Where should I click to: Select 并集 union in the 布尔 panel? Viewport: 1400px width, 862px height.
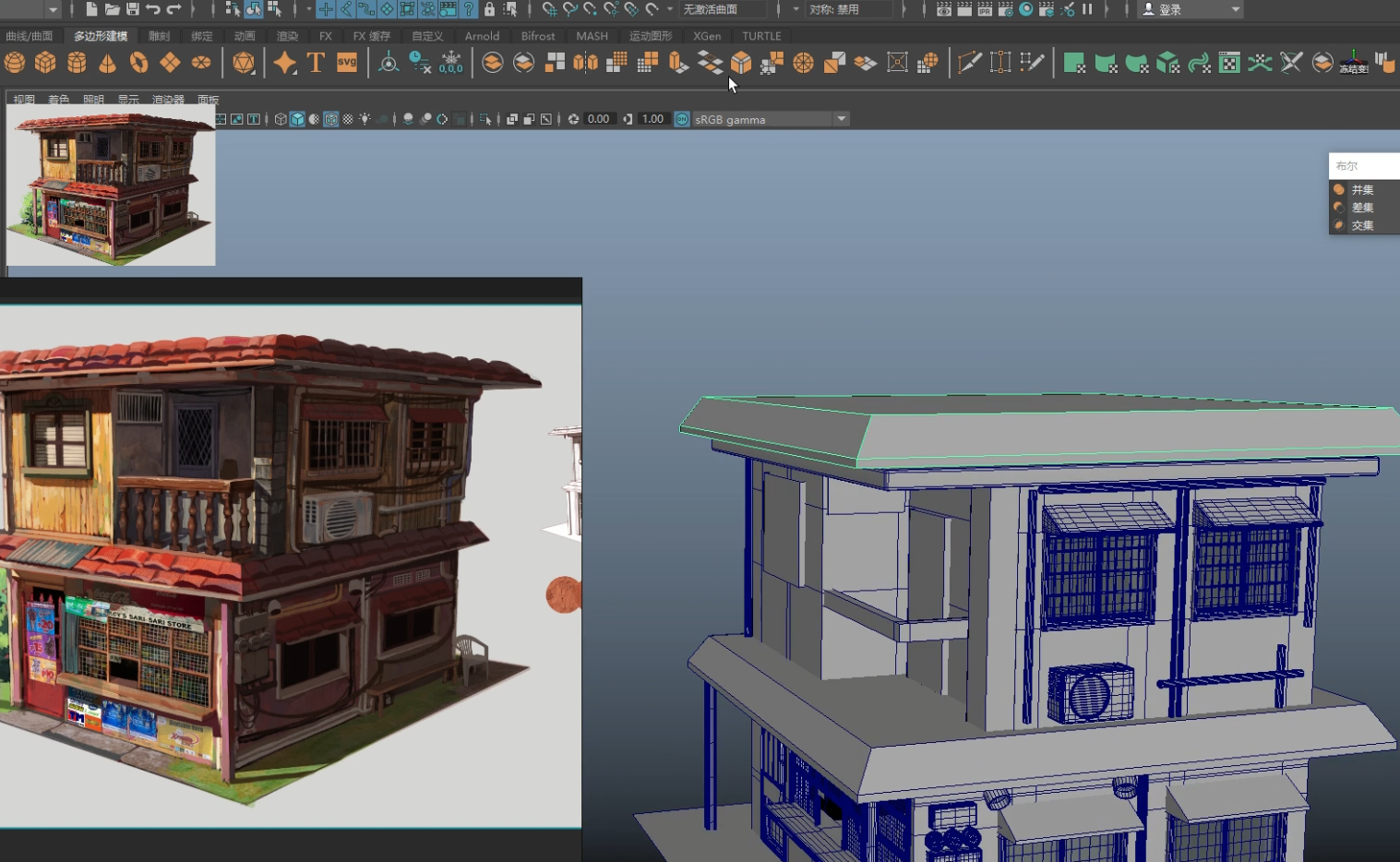click(x=1363, y=189)
